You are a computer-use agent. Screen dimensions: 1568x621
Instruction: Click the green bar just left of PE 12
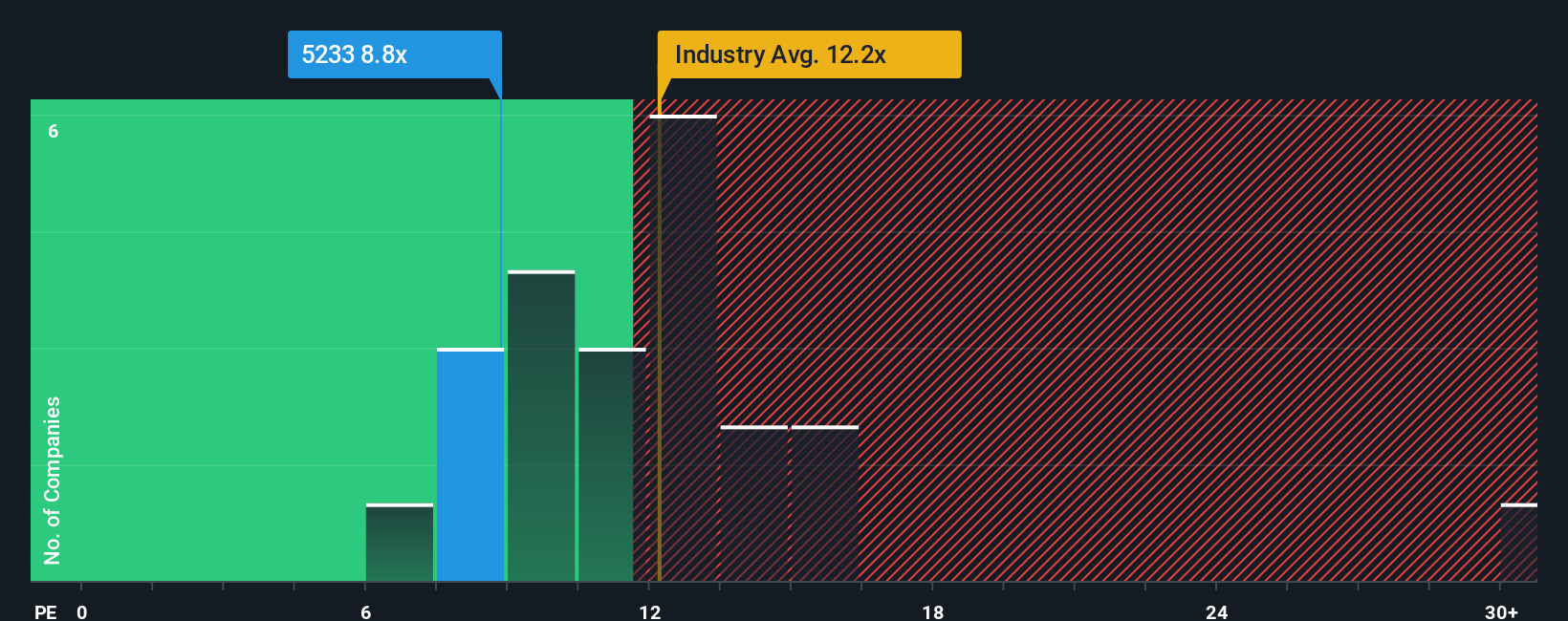[x=612, y=465]
